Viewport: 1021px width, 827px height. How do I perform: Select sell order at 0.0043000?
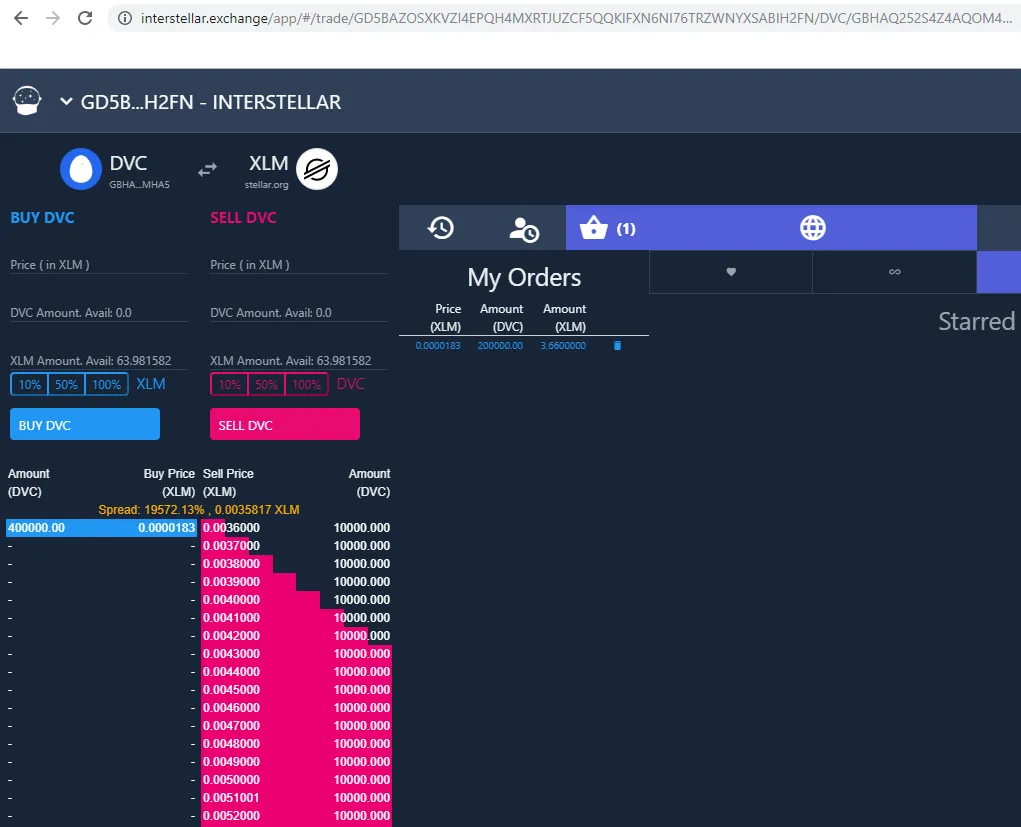(296, 654)
